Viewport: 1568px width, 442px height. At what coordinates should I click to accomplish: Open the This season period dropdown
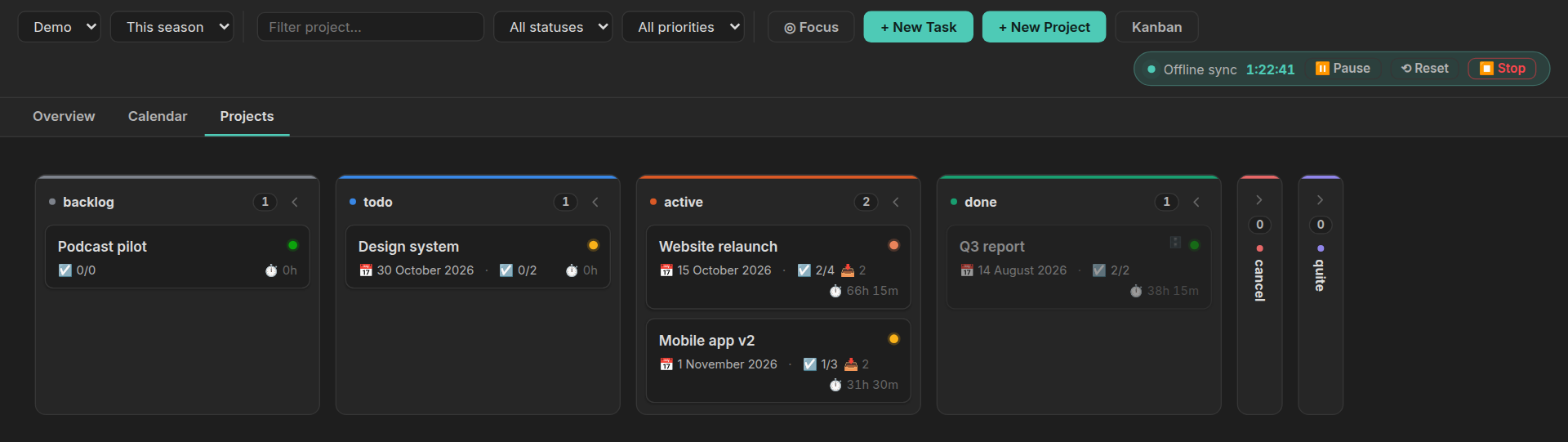(171, 27)
